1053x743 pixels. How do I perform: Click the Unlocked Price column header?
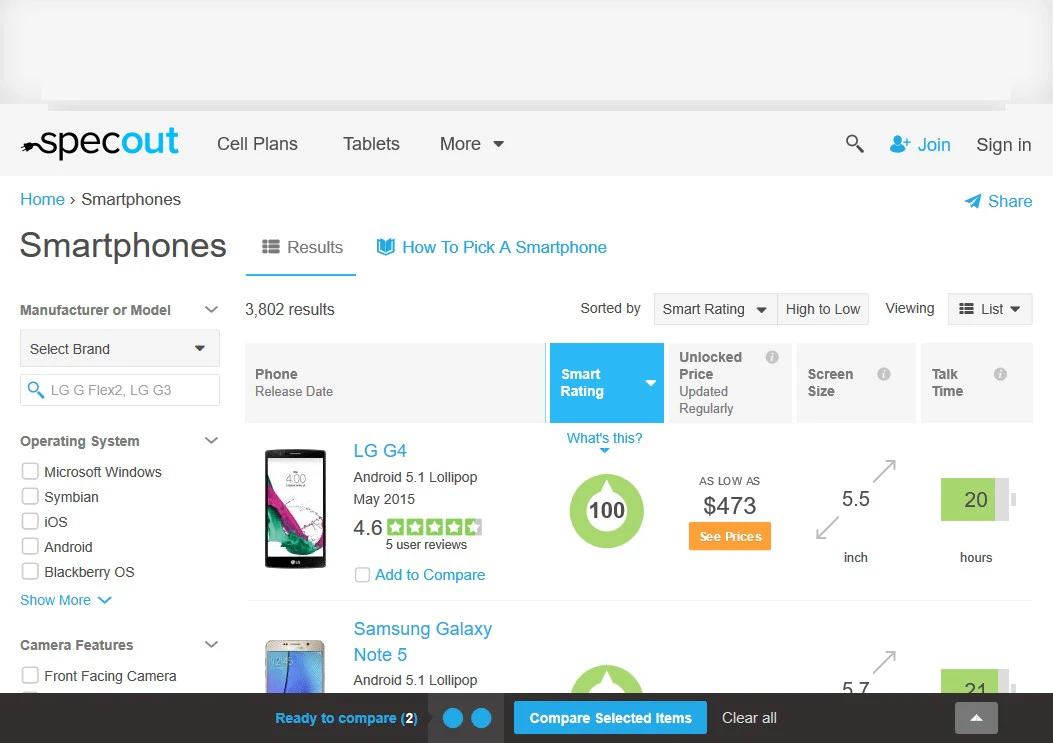tap(728, 383)
